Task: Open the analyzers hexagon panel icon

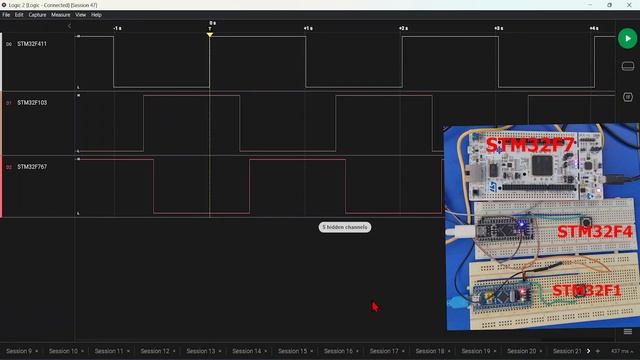Action: click(x=628, y=97)
